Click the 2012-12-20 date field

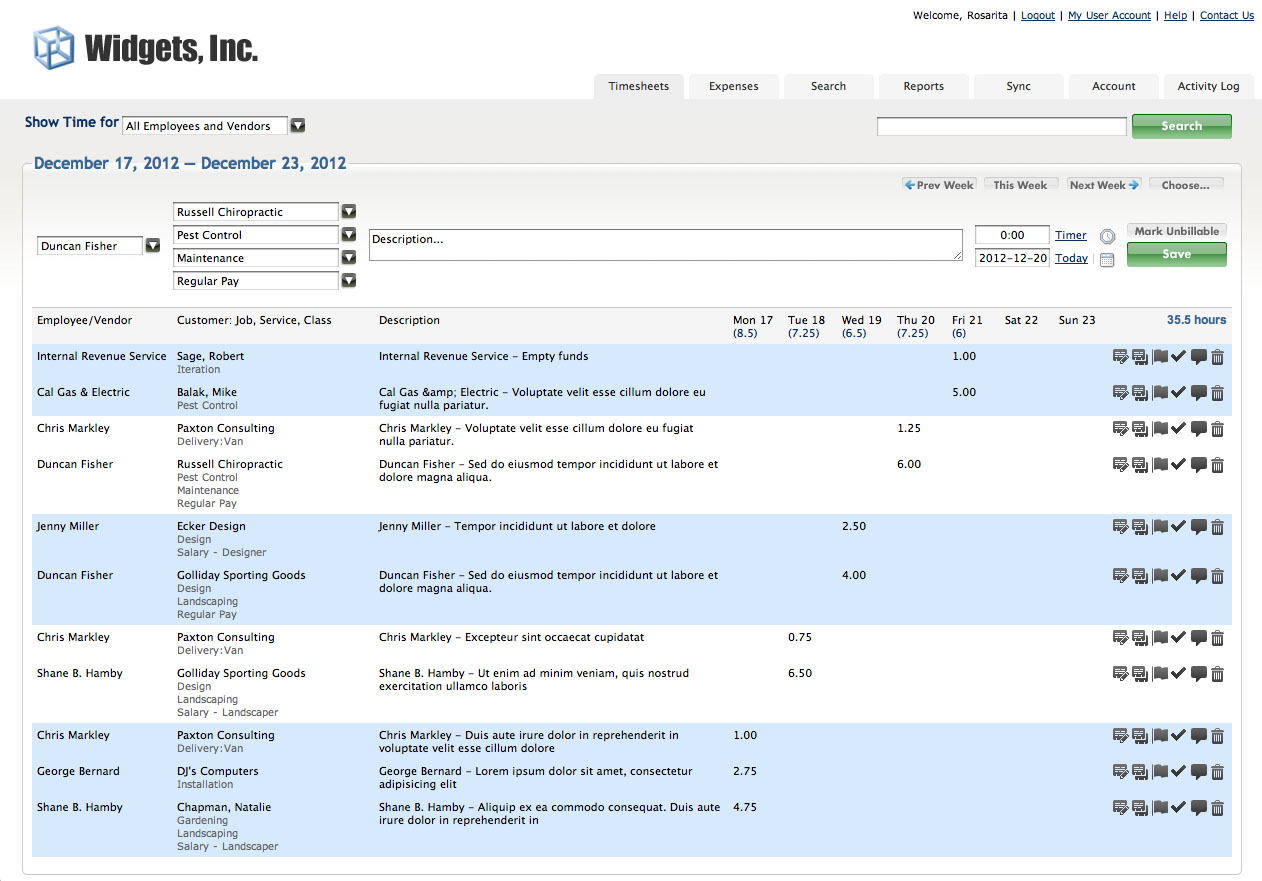click(x=1012, y=258)
